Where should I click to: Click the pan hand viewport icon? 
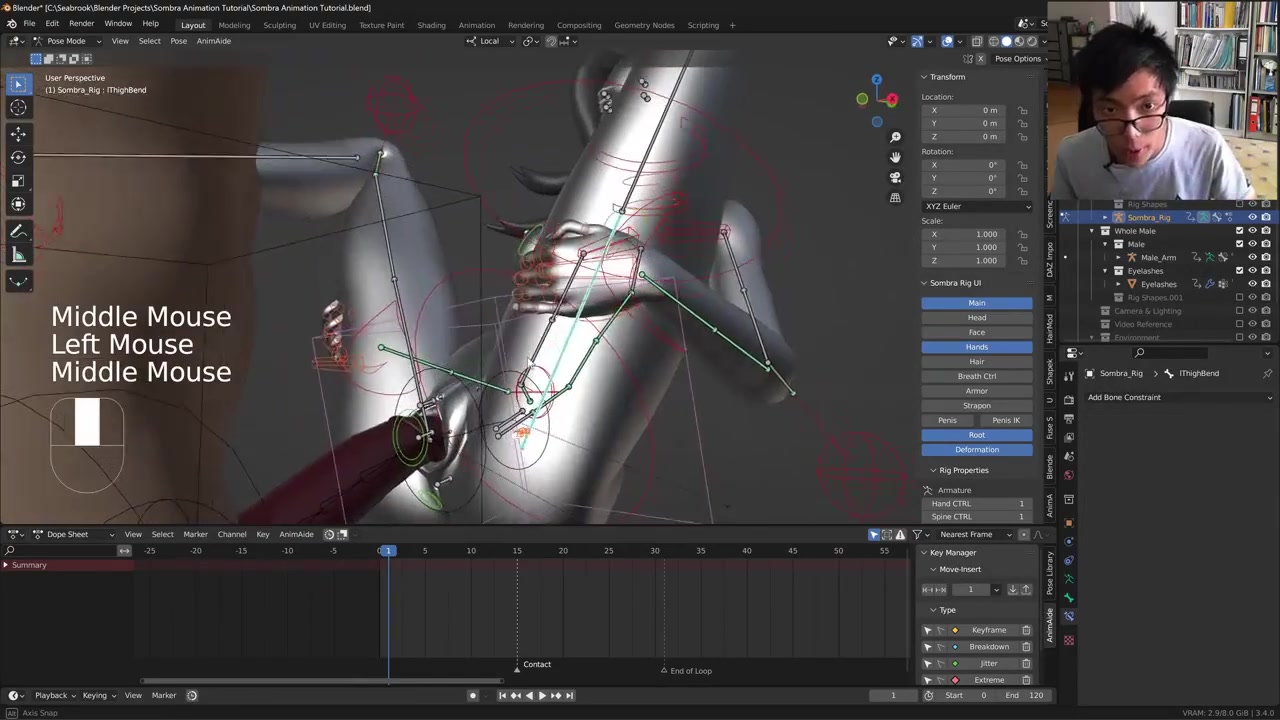[x=895, y=157]
